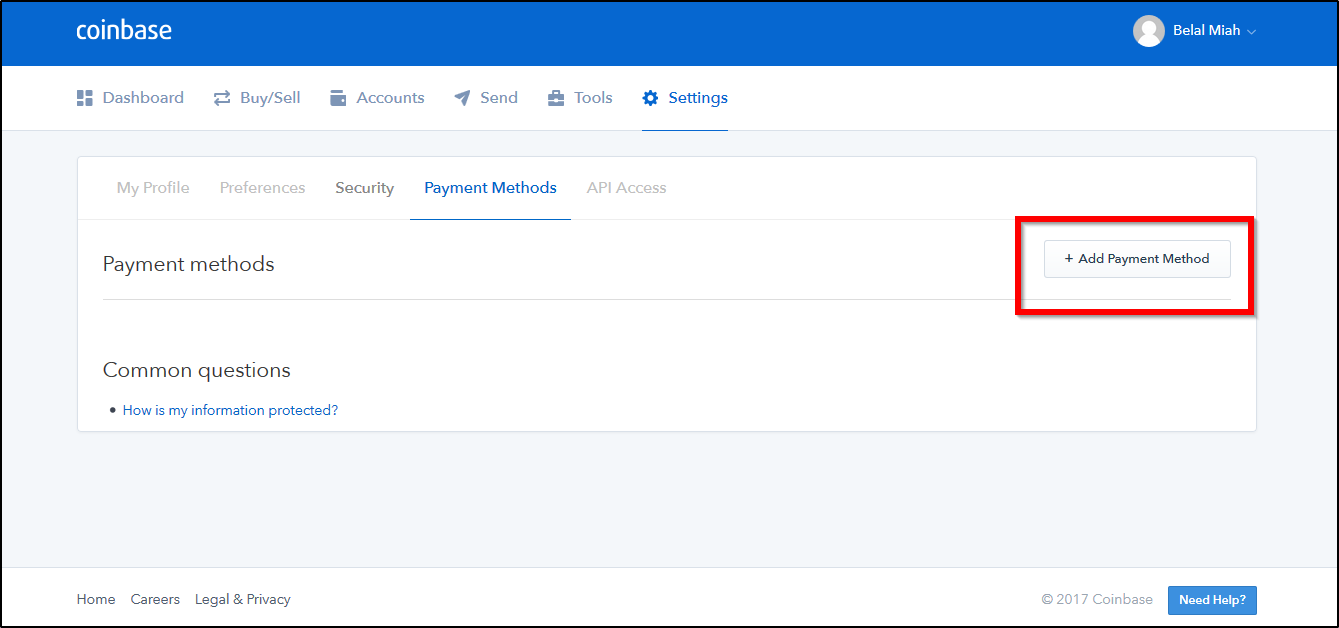Click the 'Payment methods' heading
This screenshot has width=1339, height=628.
click(188, 264)
